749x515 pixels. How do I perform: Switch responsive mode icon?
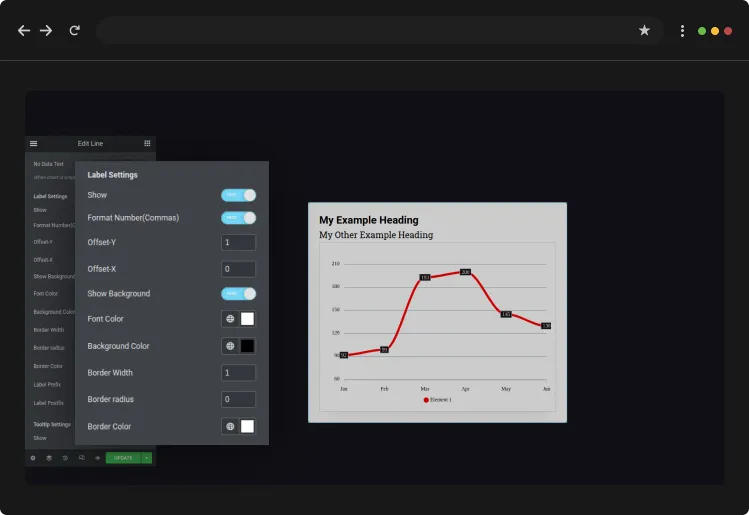[x=82, y=458]
